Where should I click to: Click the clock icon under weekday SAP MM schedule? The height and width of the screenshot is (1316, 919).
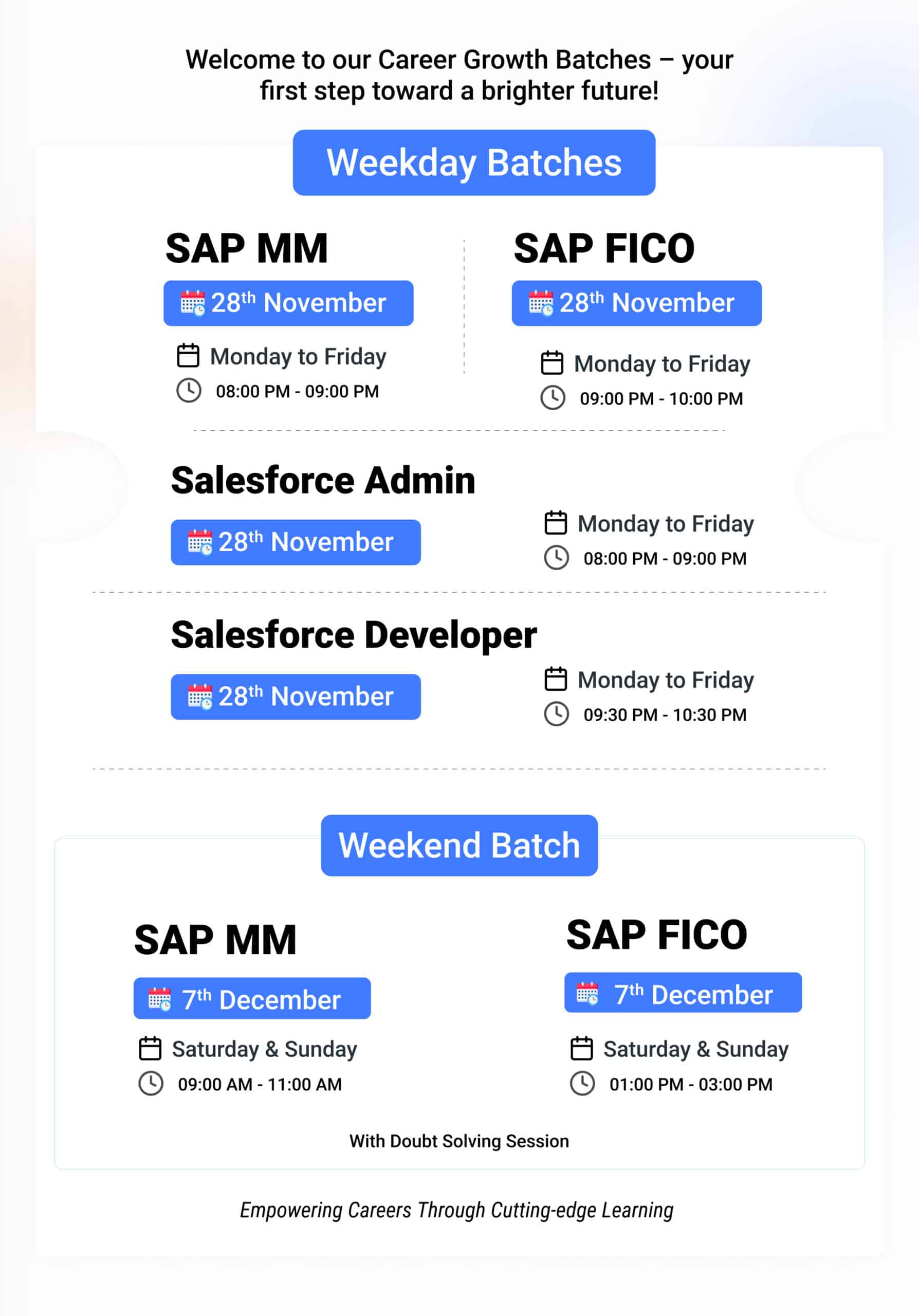pos(189,391)
